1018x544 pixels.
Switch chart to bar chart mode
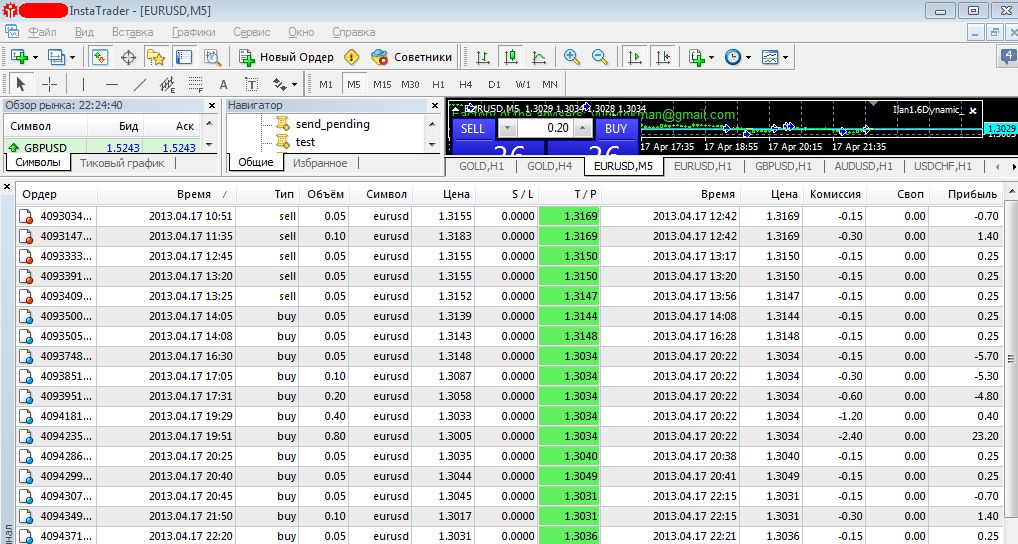[483, 57]
